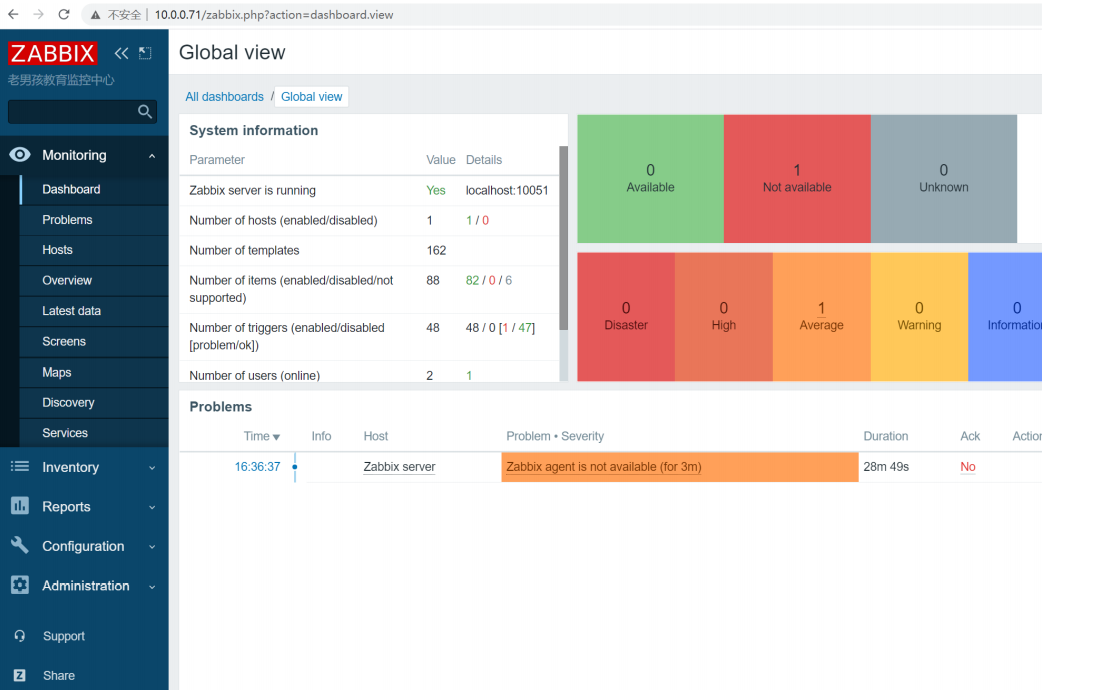Image resolution: width=1120 pixels, height=690 pixels.
Task: Click the Configuration wrench icon
Action: pyautogui.click(x=20, y=546)
